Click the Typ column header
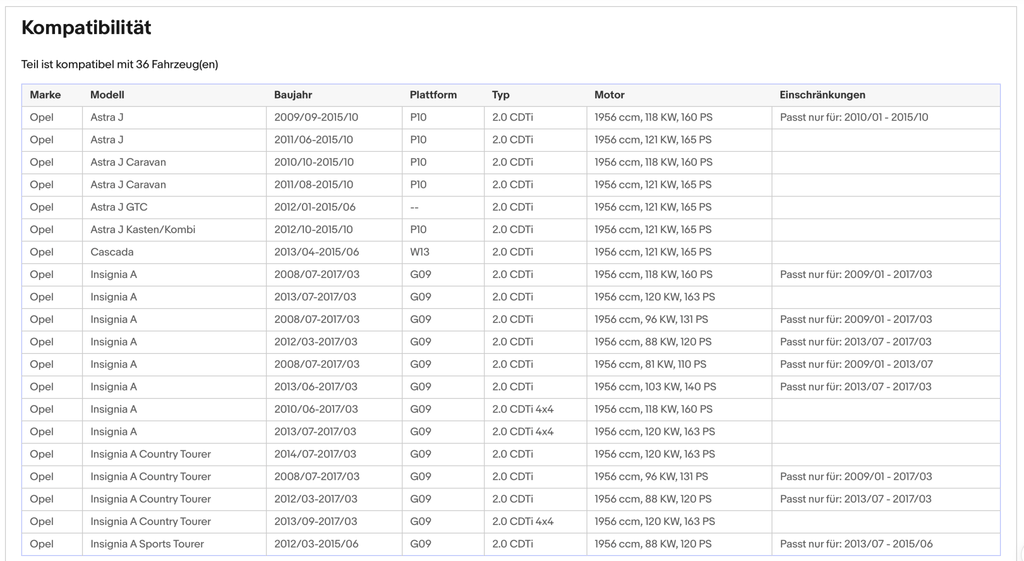Screen dimensions: 1024x561 click(501, 95)
